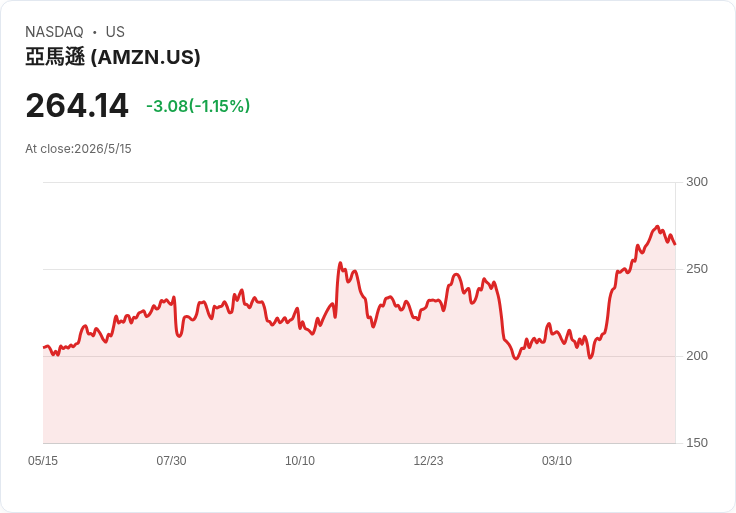The width and height of the screenshot is (736, 513).
Task: Click the 264.14 closing price
Action: (x=77, y=106)
